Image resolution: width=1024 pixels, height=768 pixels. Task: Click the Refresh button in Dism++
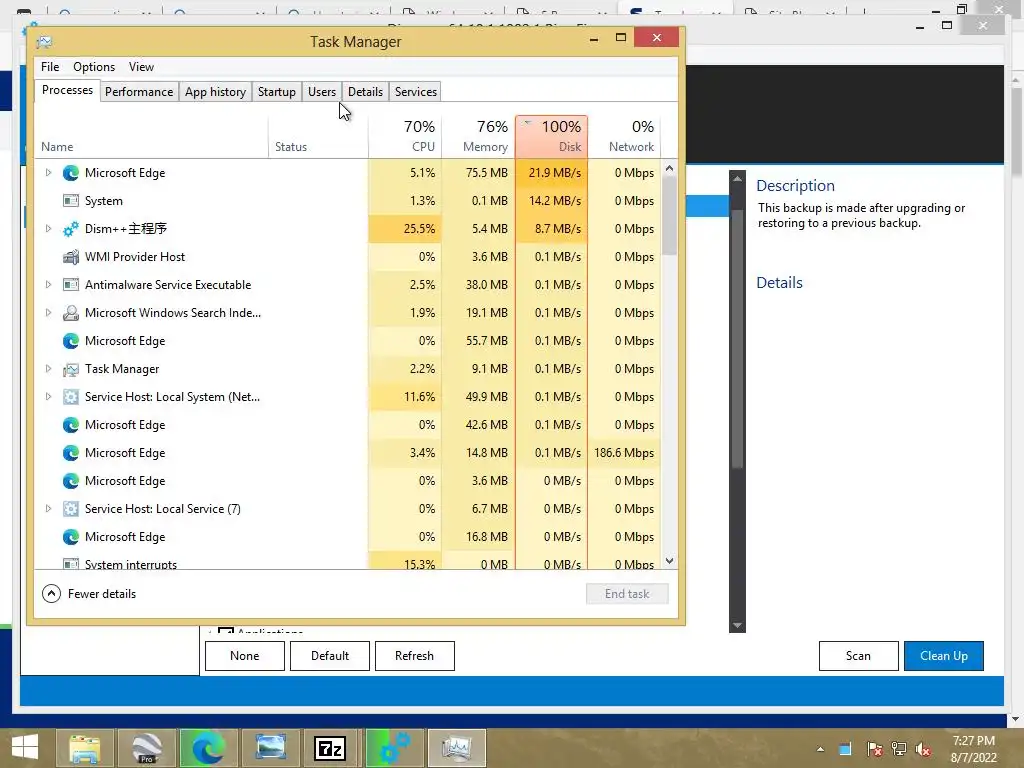(415, 656)
